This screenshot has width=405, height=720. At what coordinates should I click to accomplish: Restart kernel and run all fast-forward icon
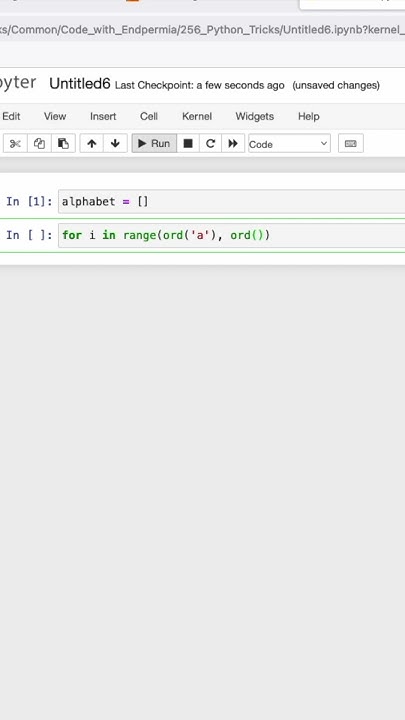[233, 144]
